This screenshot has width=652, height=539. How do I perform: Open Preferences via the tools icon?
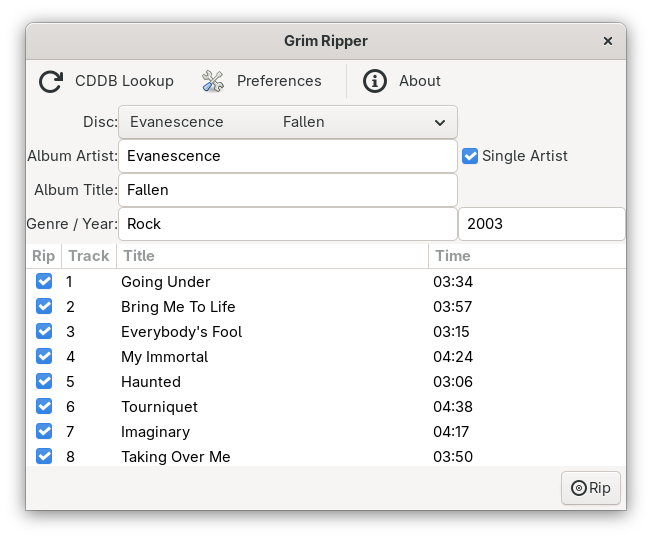[212, 81]
